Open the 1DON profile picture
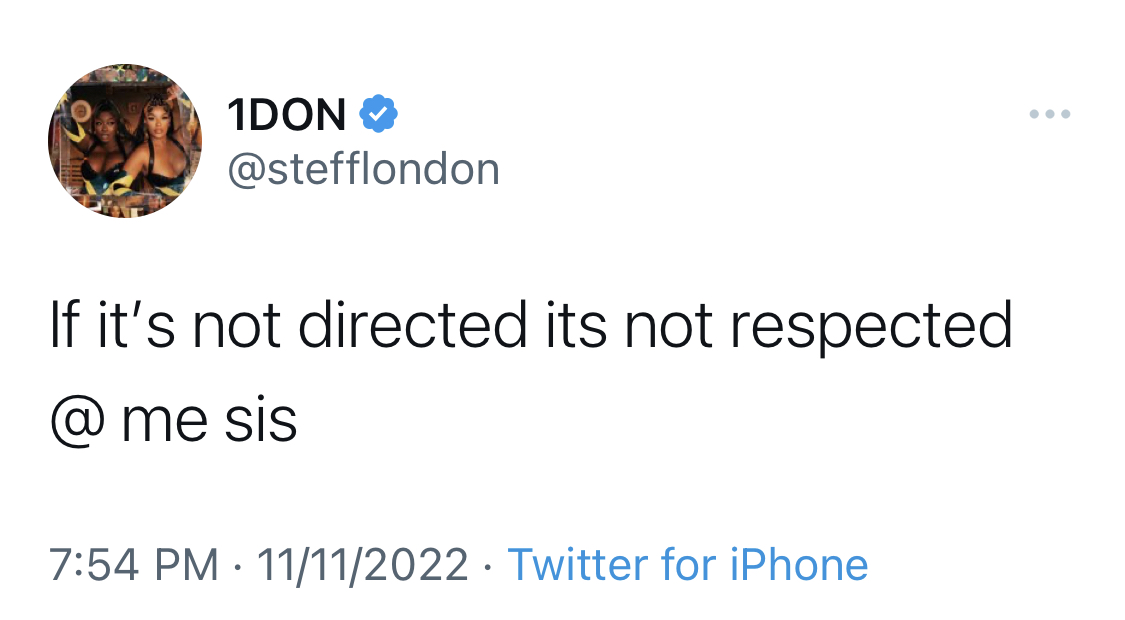The height and width of the screenshot is (620, 1125). (x=125, y=141)
